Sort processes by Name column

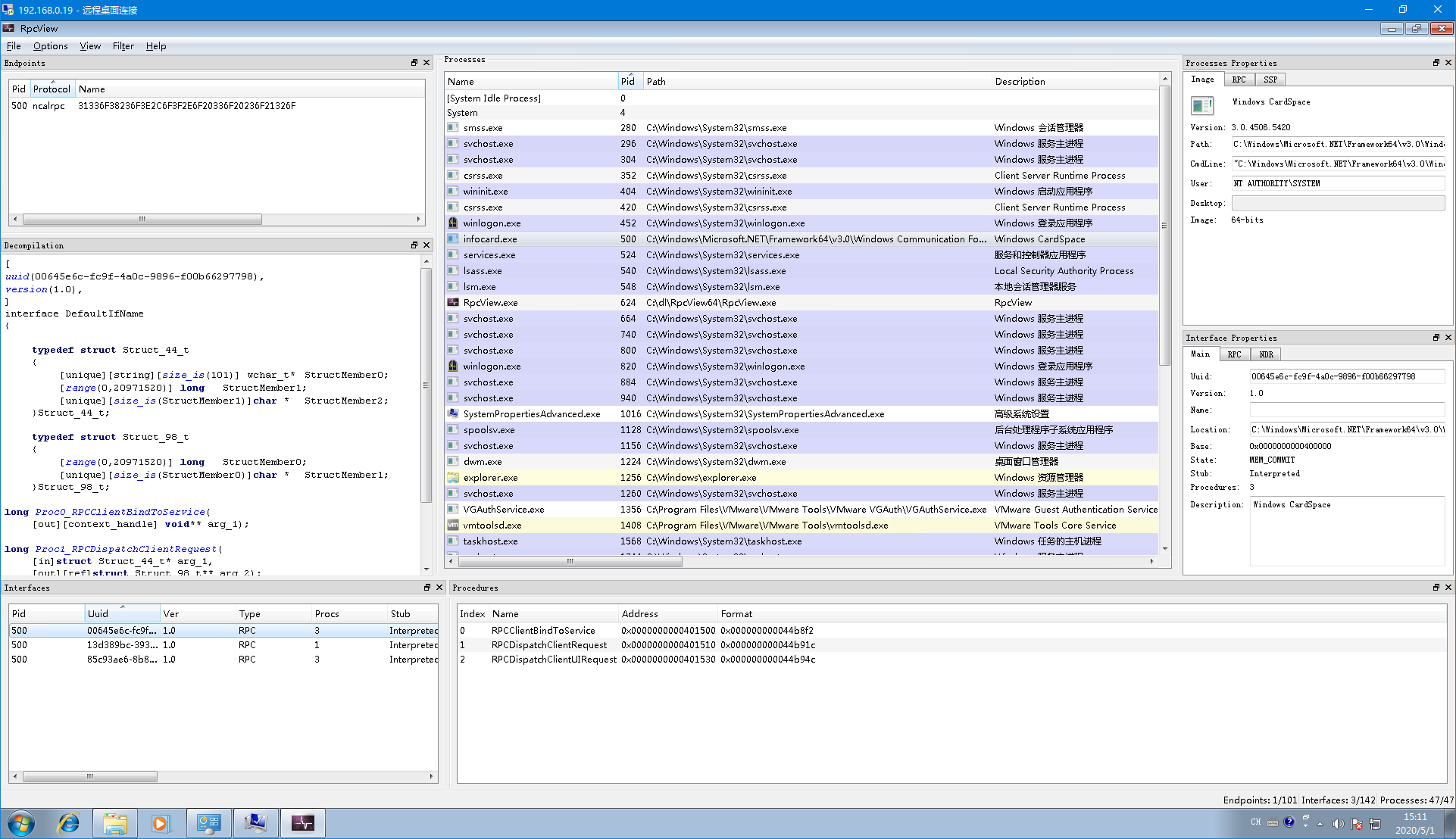pos(531,82)
